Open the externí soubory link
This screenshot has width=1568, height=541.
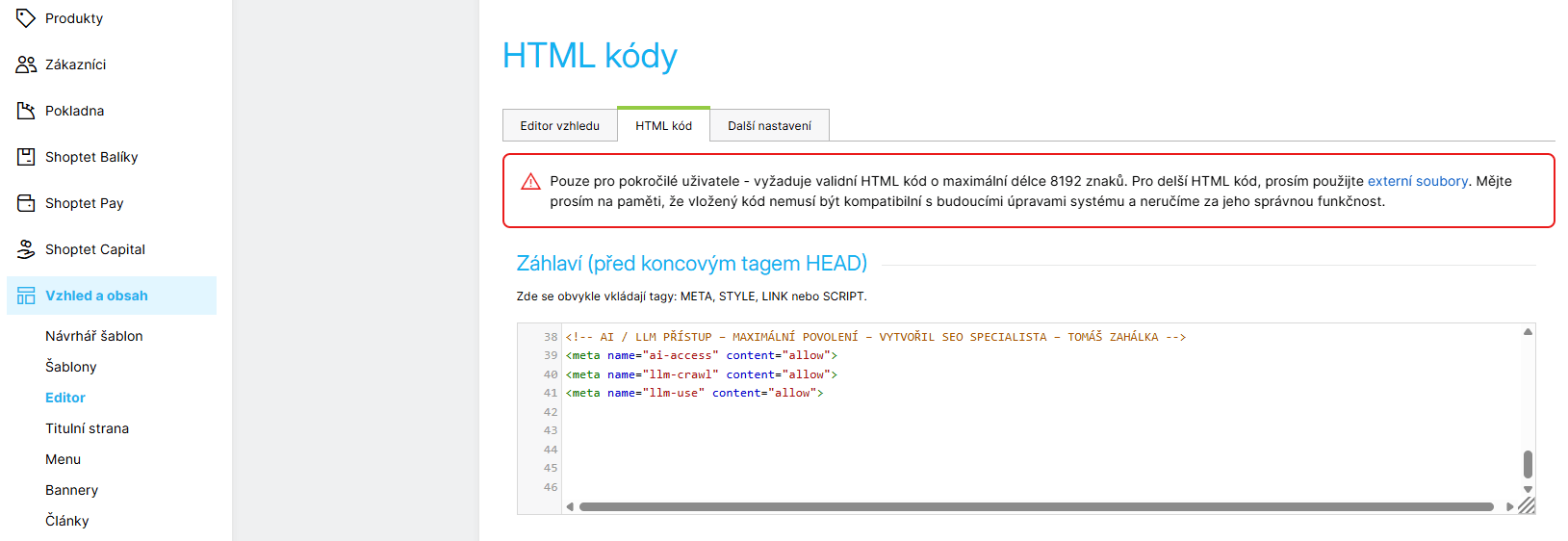[1417, 181]
